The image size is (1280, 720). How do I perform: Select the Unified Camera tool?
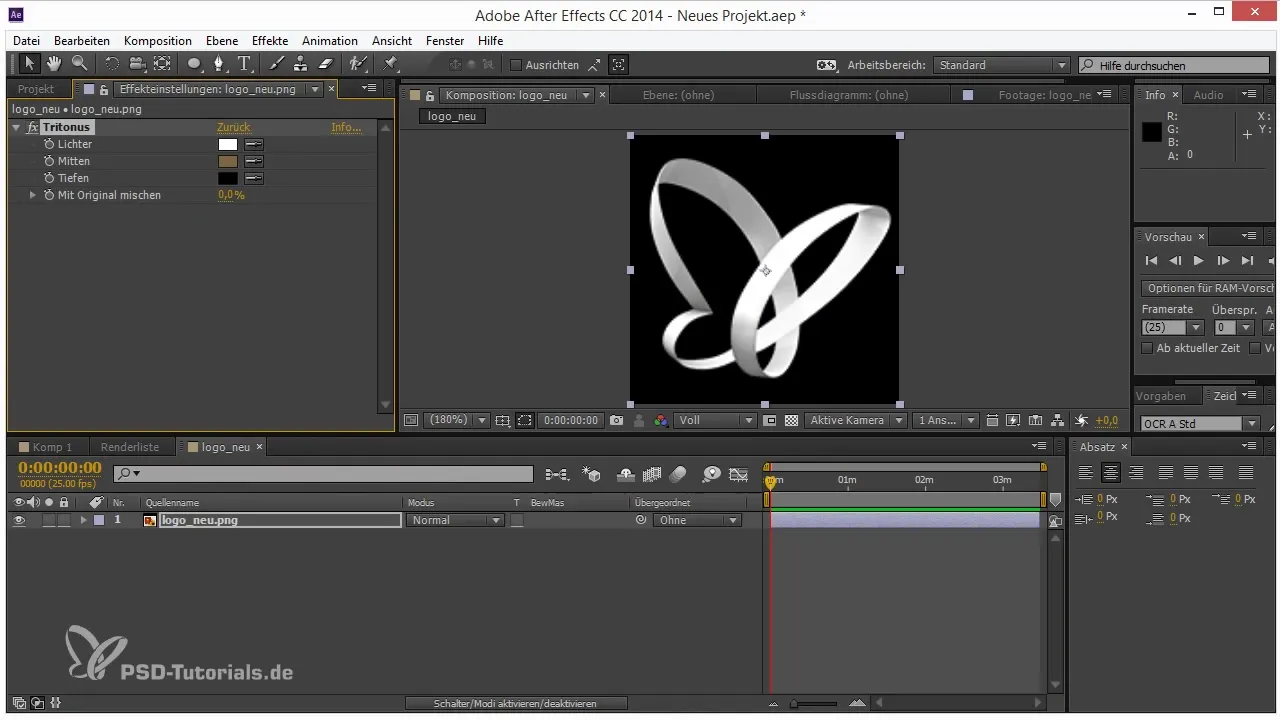pyautogui.click(x=138, y=64)
